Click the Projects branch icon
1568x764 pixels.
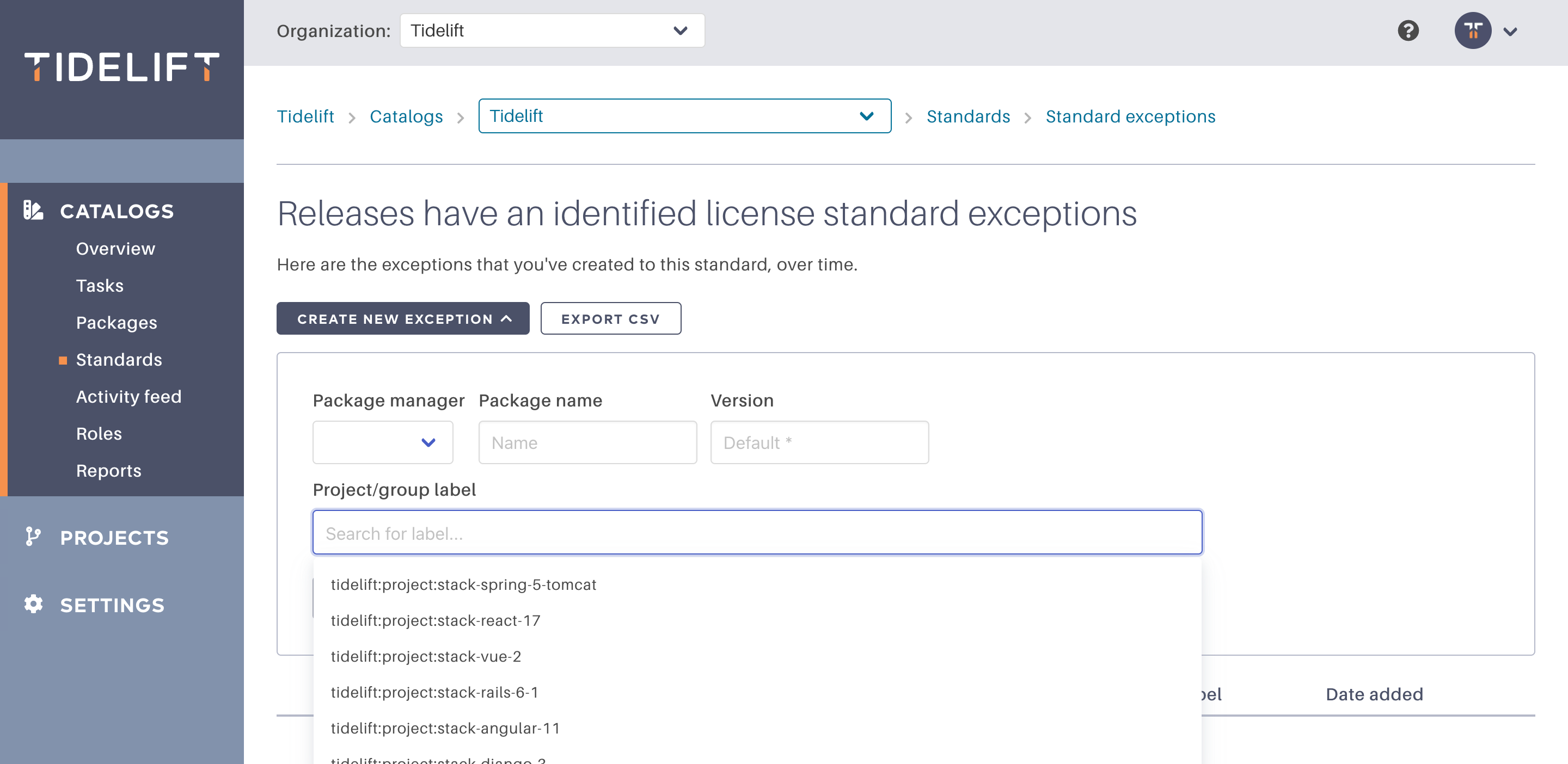click(x=33, y=537)
